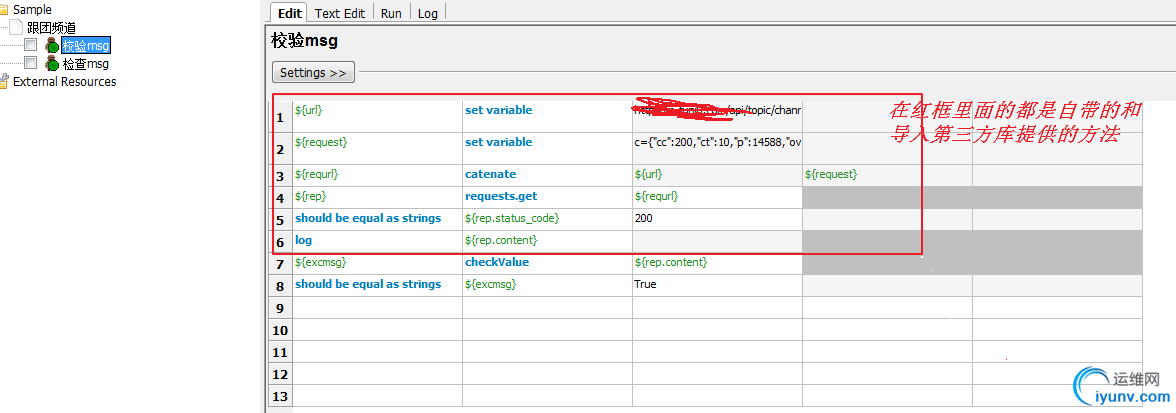Click the 跟团频道 suite file icon
1176x413 pixels.
16,28
